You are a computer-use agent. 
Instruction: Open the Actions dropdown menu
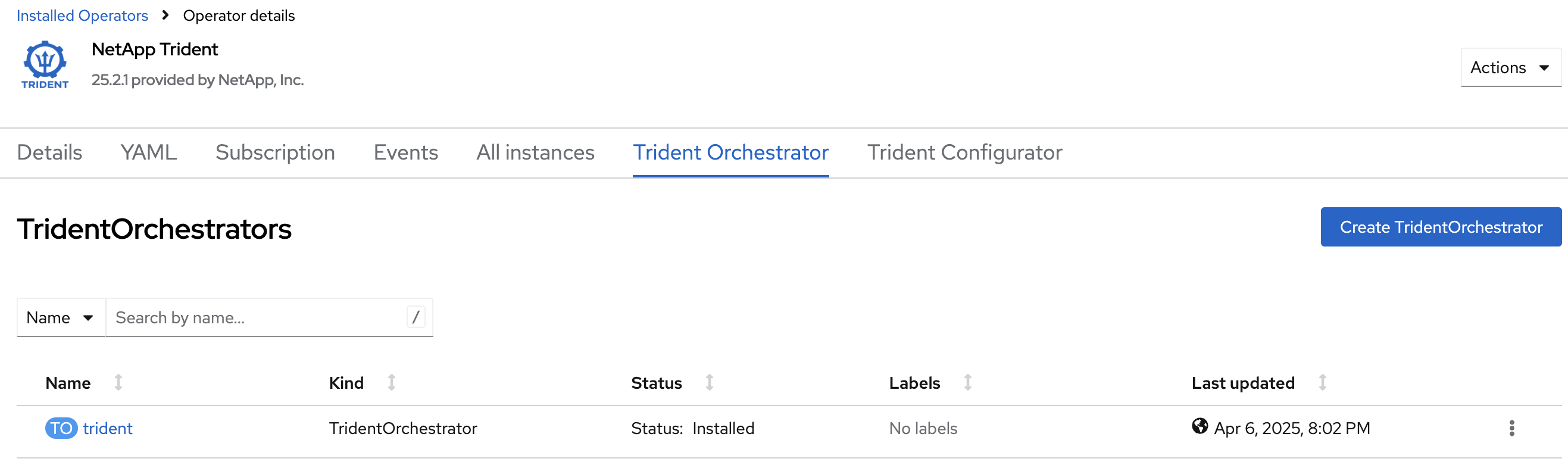(x=1511, y=67)
